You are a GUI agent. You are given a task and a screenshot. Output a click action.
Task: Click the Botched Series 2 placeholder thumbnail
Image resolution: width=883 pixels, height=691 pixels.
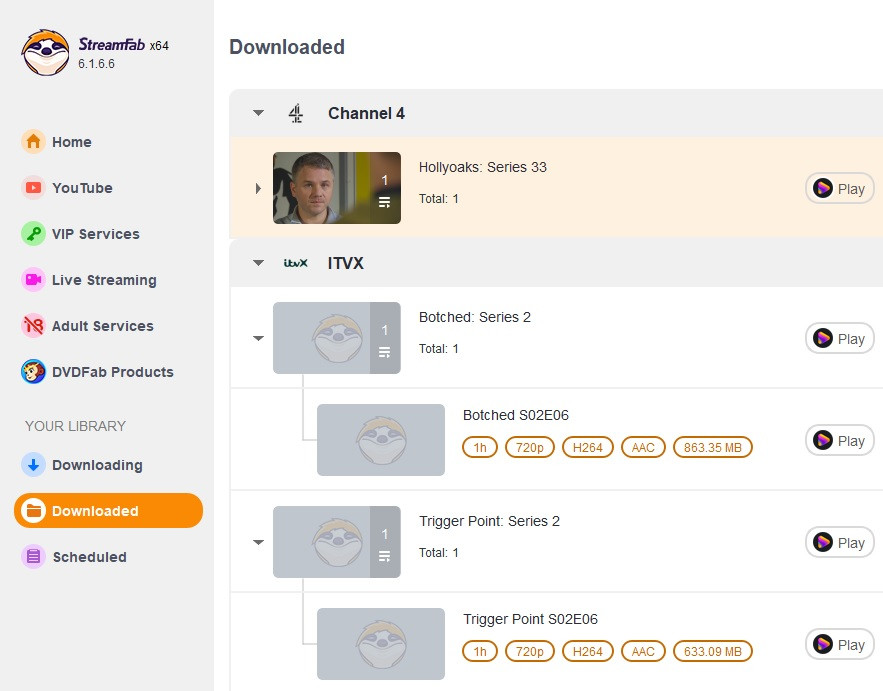click(337, 338)
